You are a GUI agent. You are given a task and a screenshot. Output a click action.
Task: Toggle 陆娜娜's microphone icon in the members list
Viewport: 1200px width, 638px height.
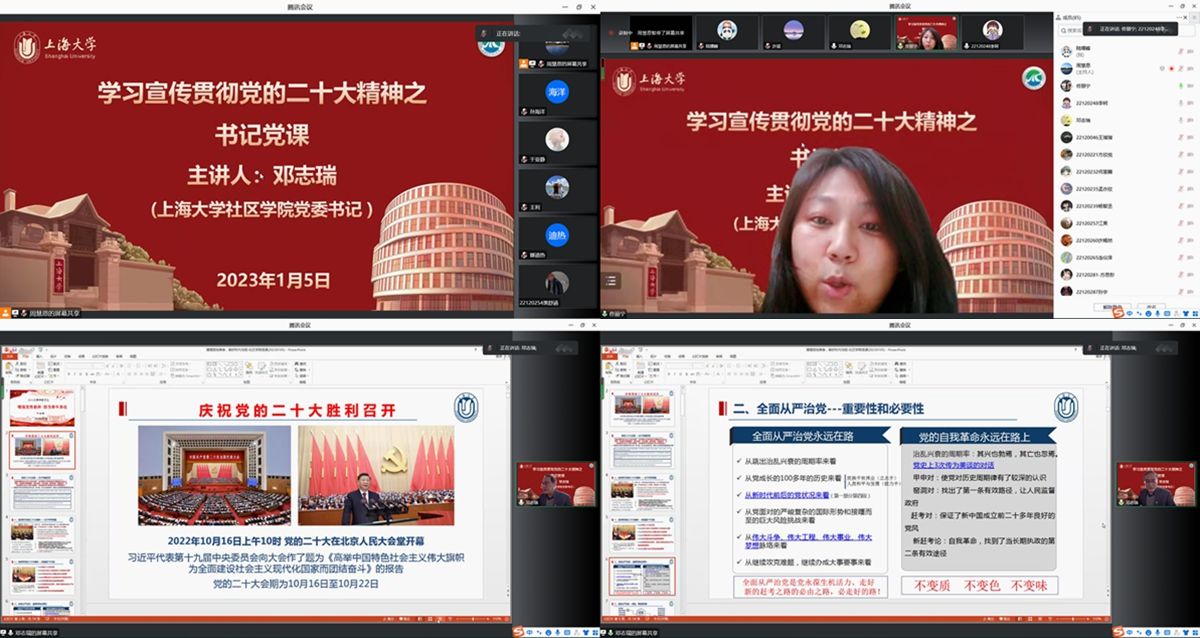(1180, 50)
